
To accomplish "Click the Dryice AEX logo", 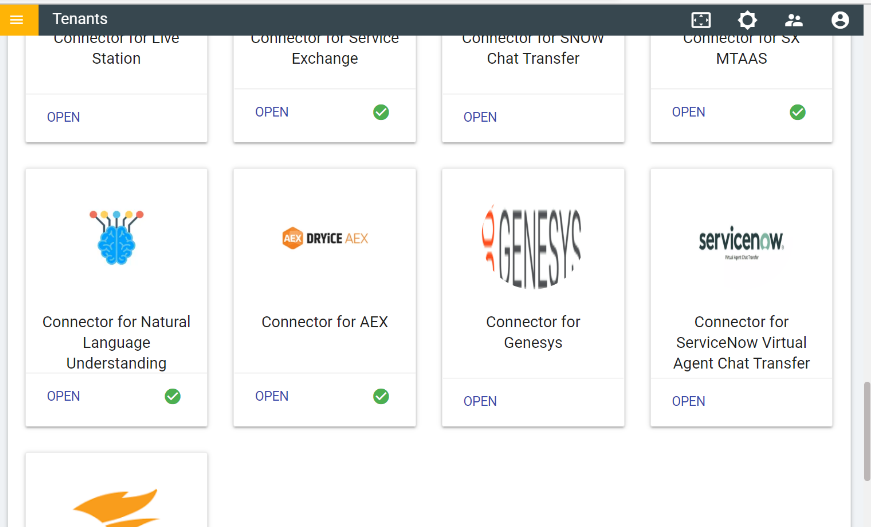I will tap(325, 238).
